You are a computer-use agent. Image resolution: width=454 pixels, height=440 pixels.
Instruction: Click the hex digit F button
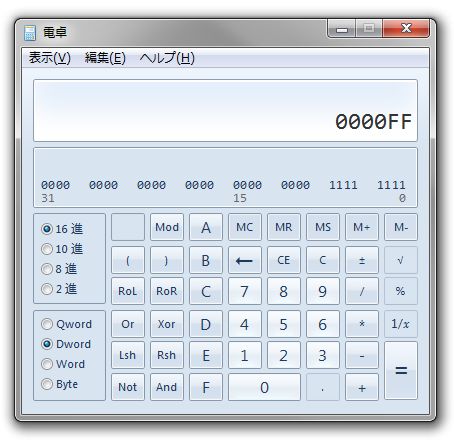tap(206, 387)
